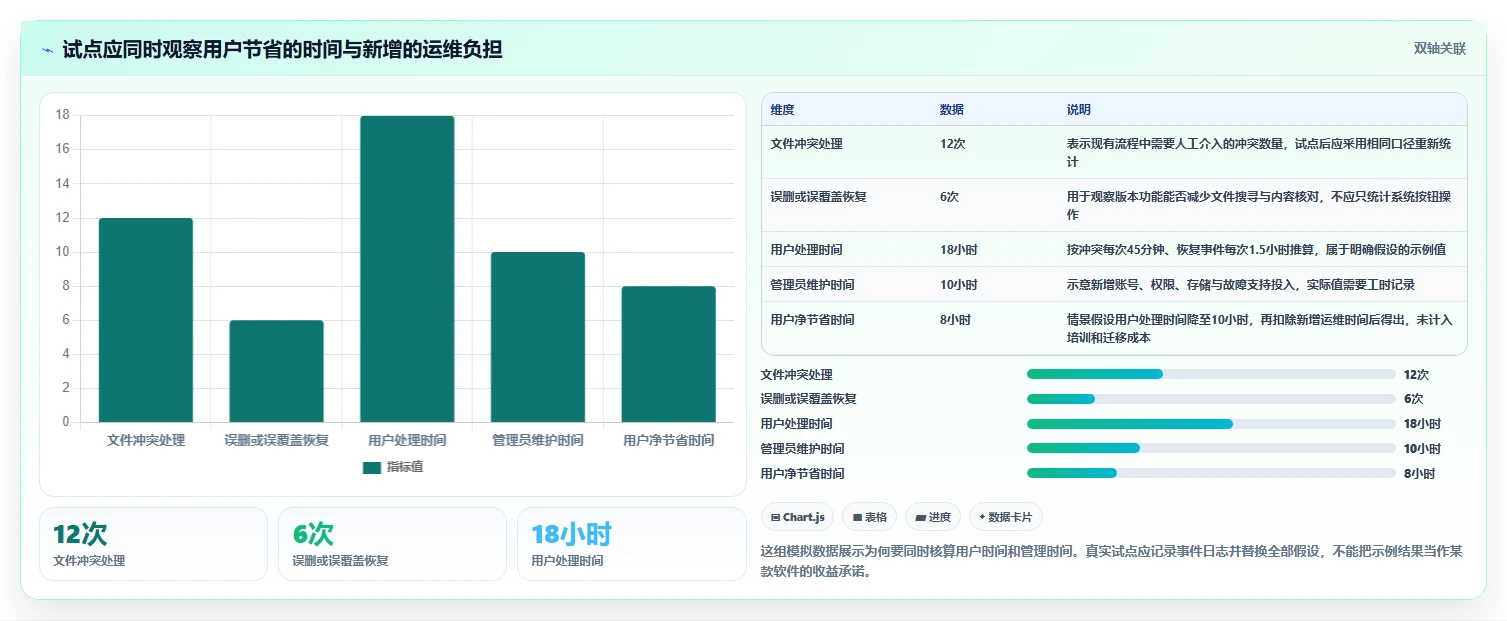This screenshot has width=1507, height=621.
Task: Click the 文件冲突处理 progress bar
Action: pos(1211,374)
